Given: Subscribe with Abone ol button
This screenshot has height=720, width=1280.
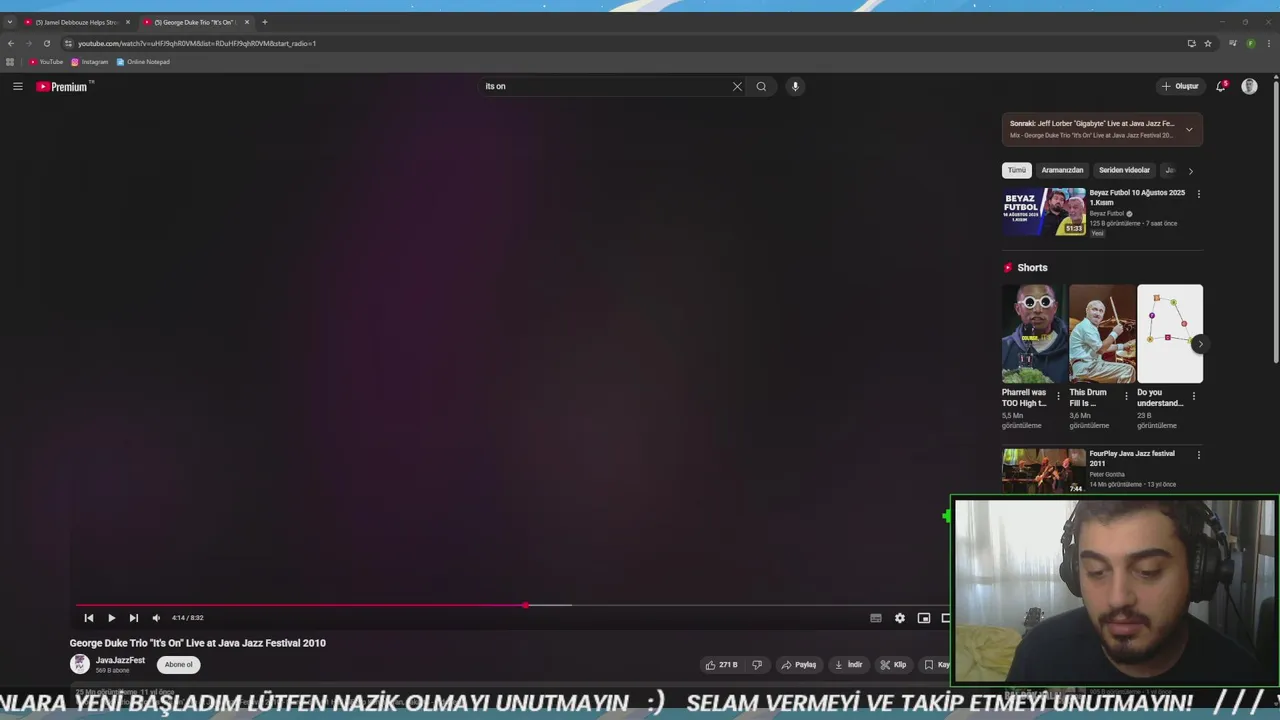Looking at the screenshot, I should pos(179,664).
